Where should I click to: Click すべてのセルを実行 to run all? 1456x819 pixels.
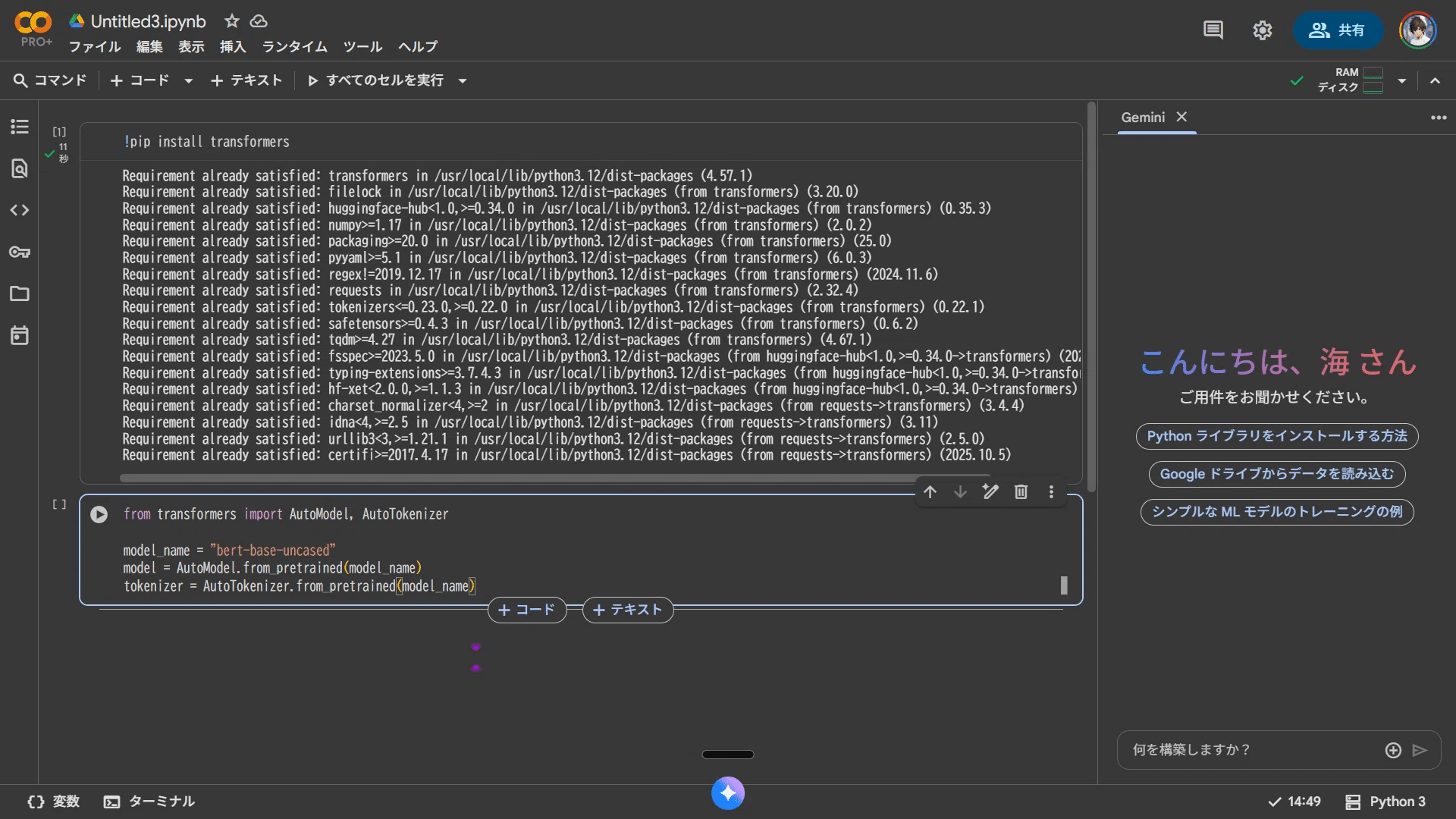(375, 80)
